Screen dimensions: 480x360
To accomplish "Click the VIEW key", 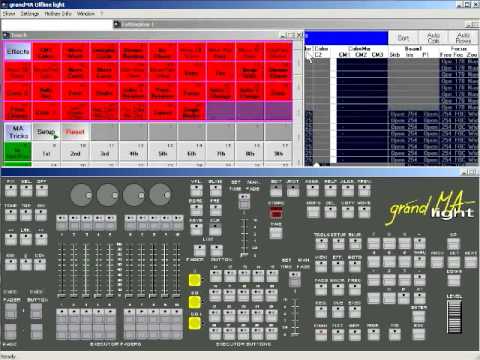I will 321,266.
